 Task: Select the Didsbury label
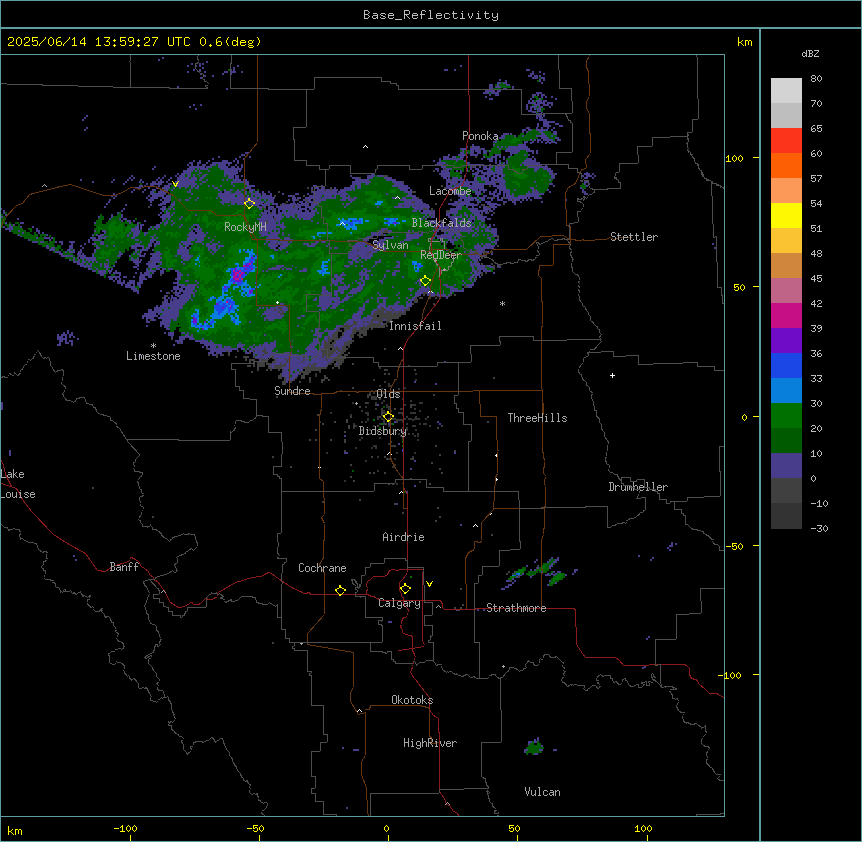pyautogui.click(x=383, y=431)
